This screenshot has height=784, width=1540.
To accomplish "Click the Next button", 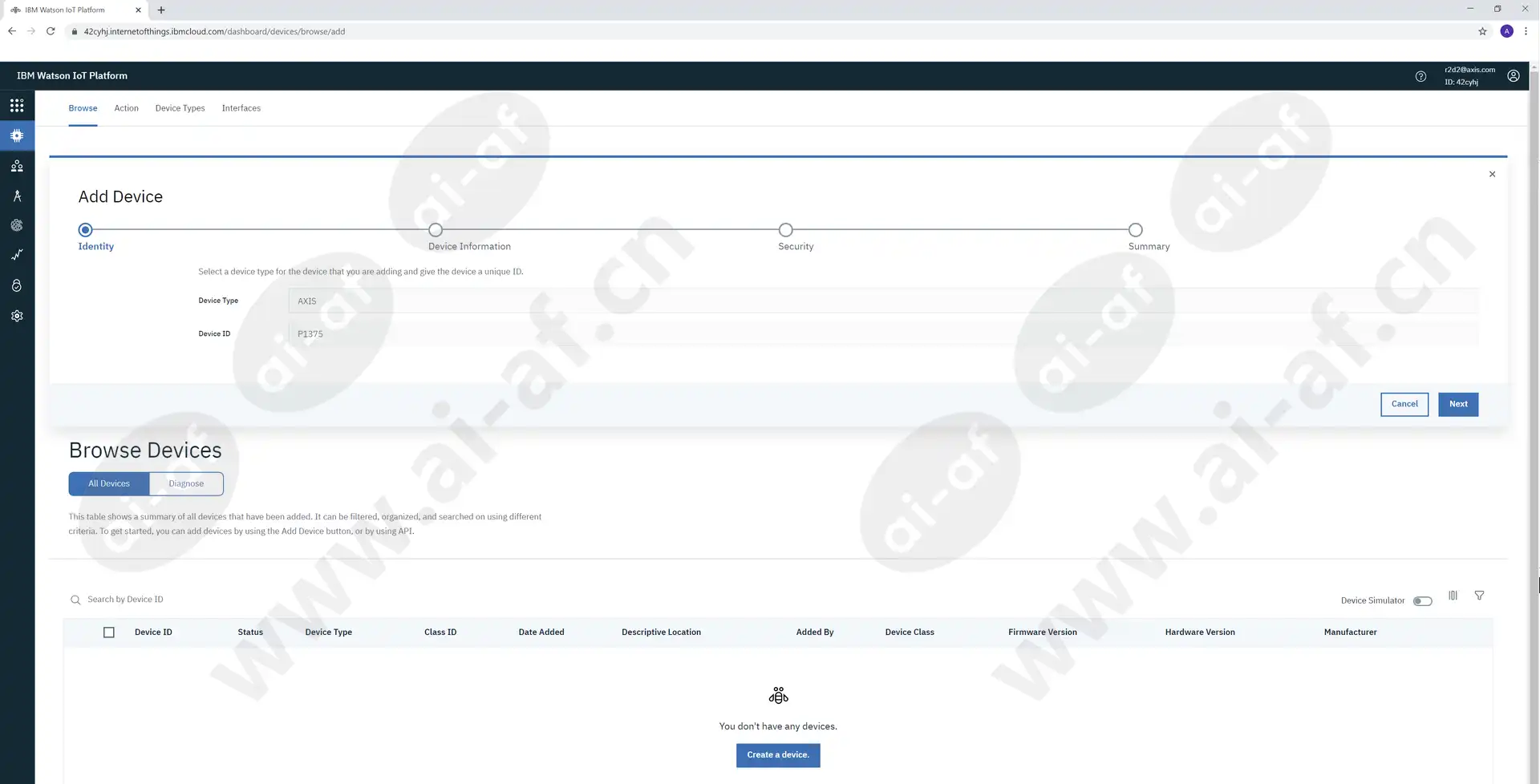I will coord(1457,405).
